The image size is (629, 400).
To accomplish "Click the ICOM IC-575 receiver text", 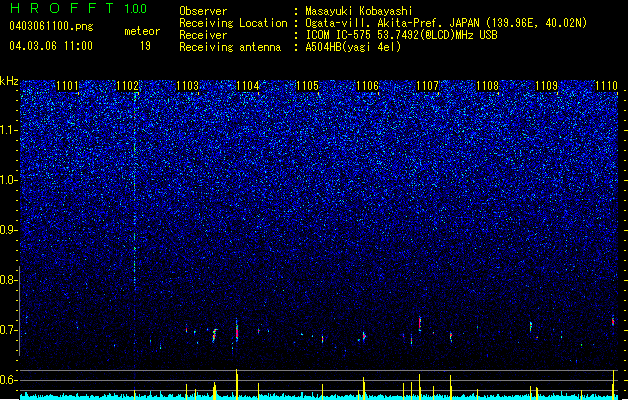I will click(x=402, y=35).
